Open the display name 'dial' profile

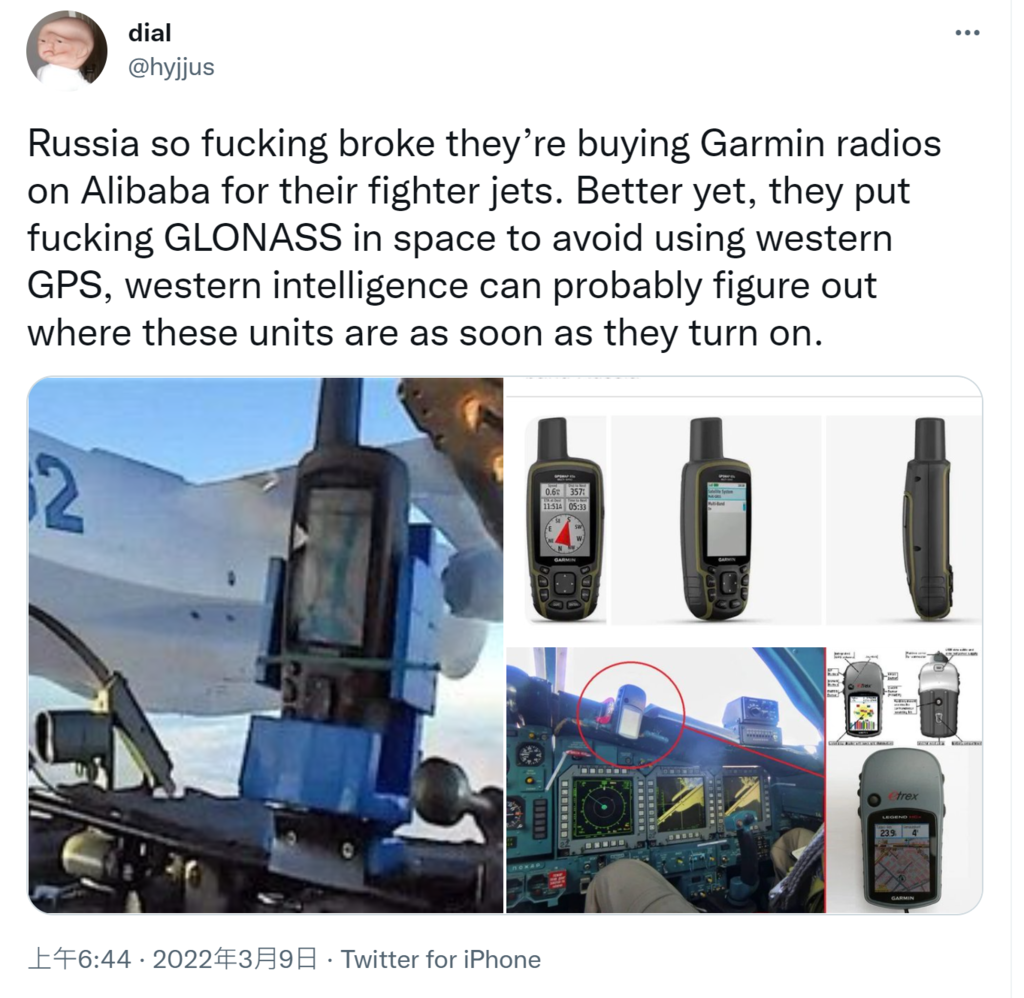pyautogui.click(x=150, y=33)
